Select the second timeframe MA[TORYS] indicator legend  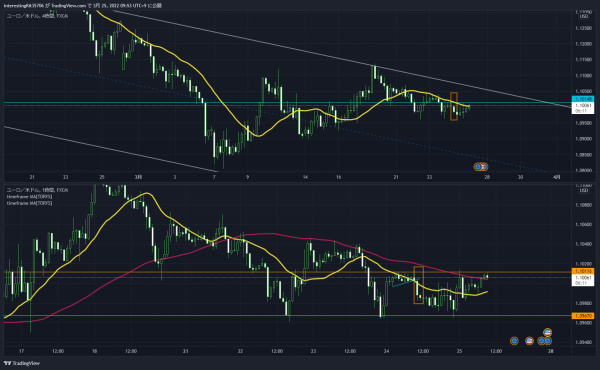[29, 203]
